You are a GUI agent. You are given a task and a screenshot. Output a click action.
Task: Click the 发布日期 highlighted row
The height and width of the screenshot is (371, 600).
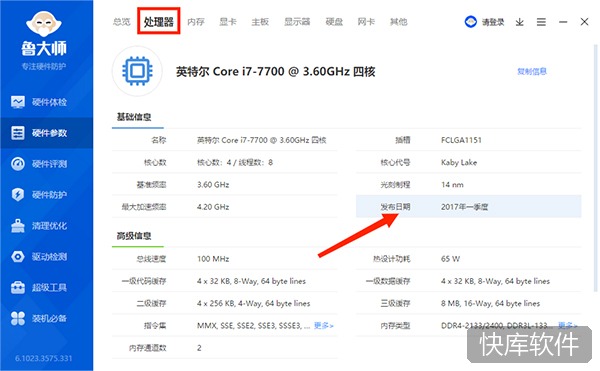pyautogui.click(x=468, y=207)
